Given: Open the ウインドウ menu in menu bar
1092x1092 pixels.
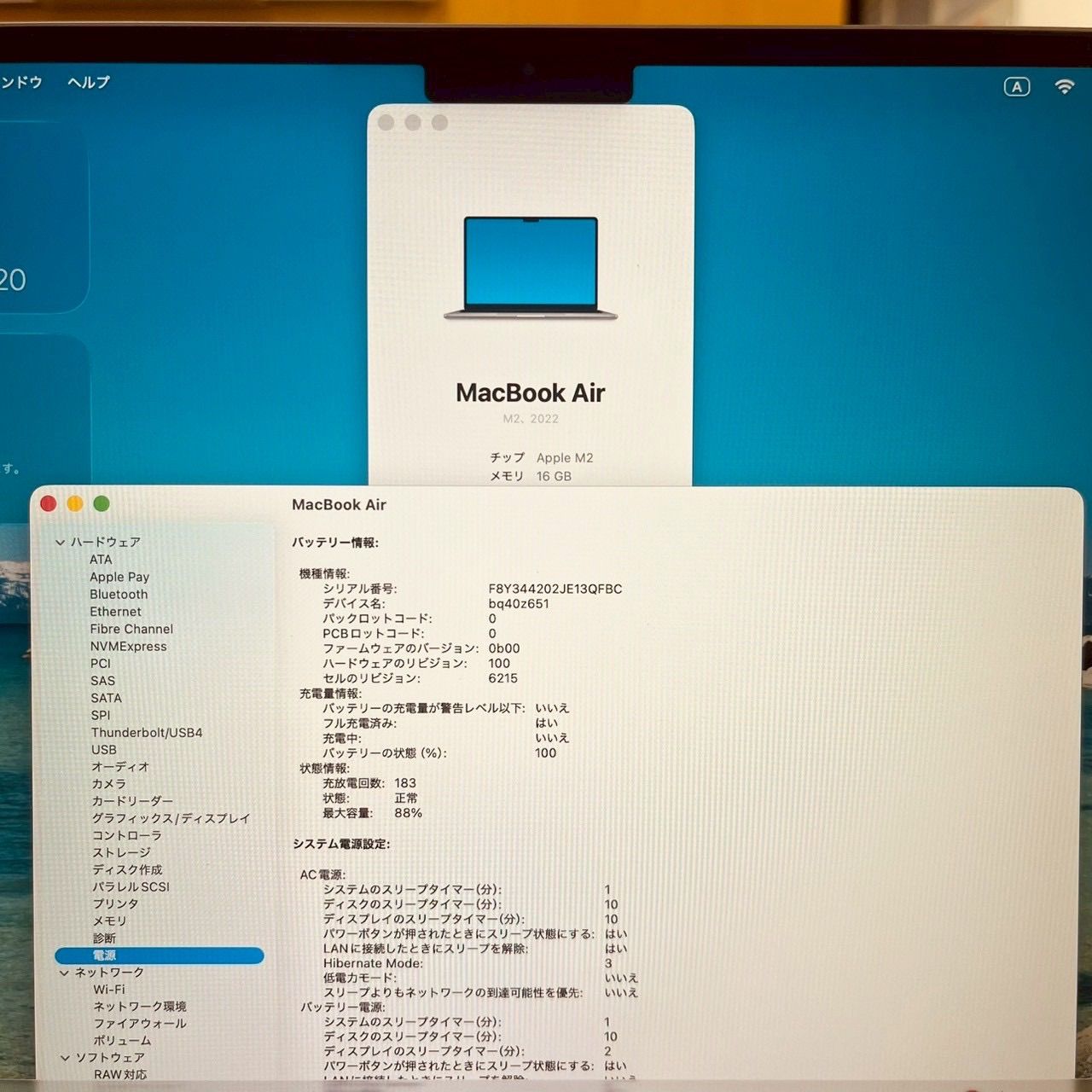Looking at the screenshot, I should tap(20, 83).
